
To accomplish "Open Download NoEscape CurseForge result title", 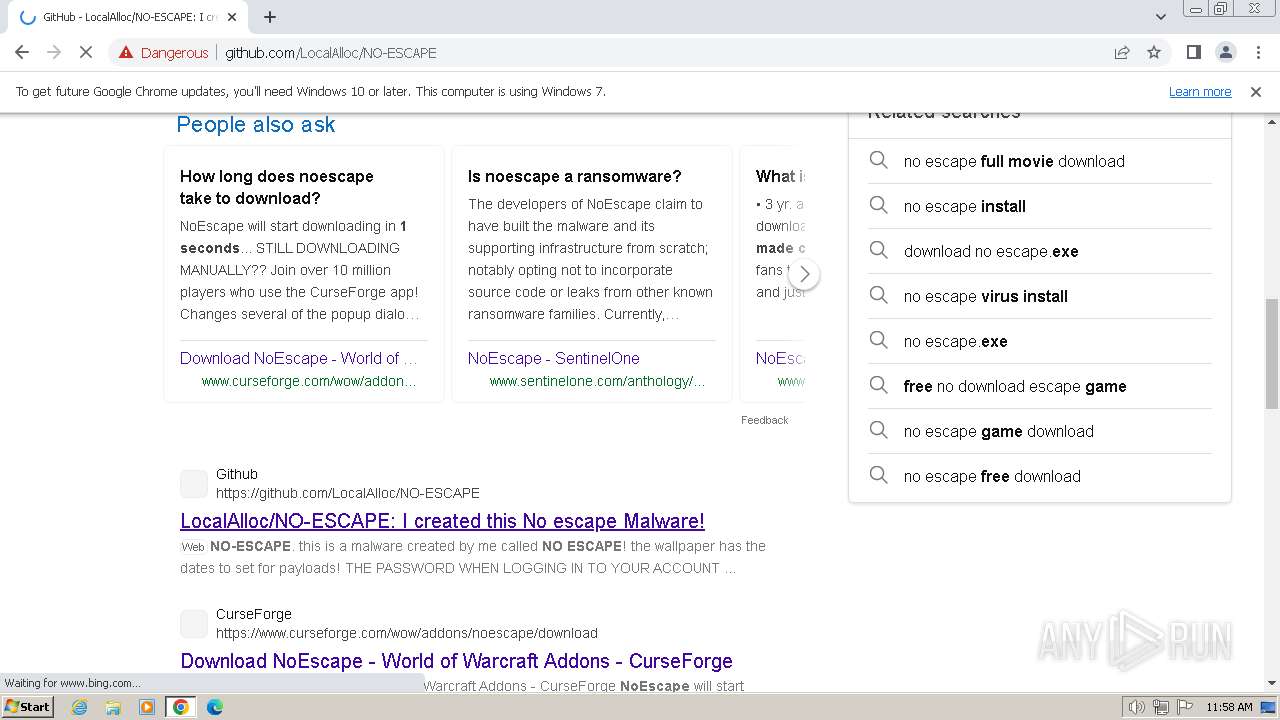I will (456, 661).
